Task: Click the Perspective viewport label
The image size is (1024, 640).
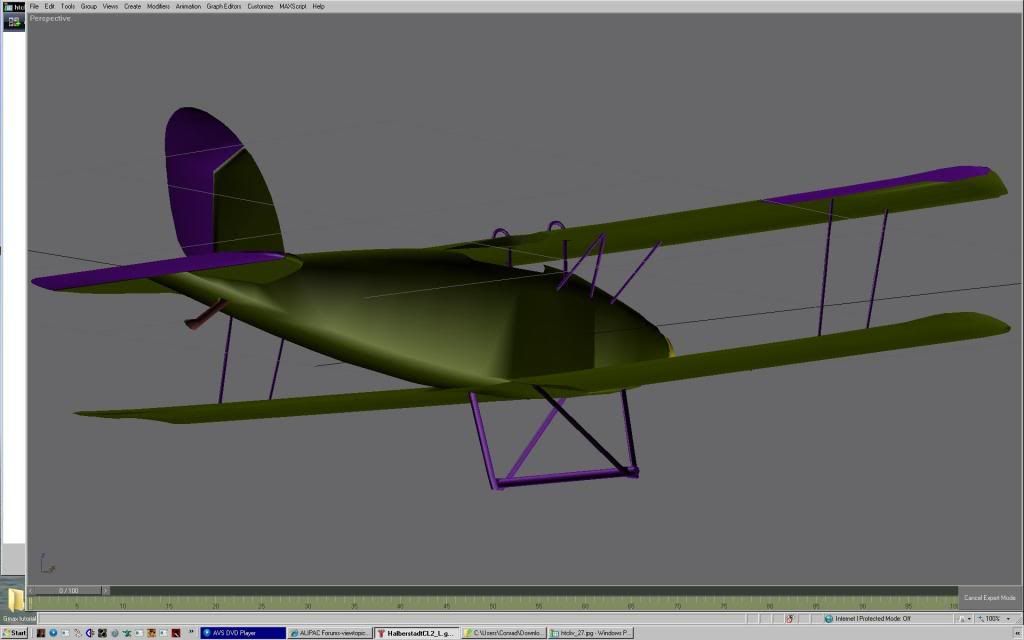Action: 50,18
